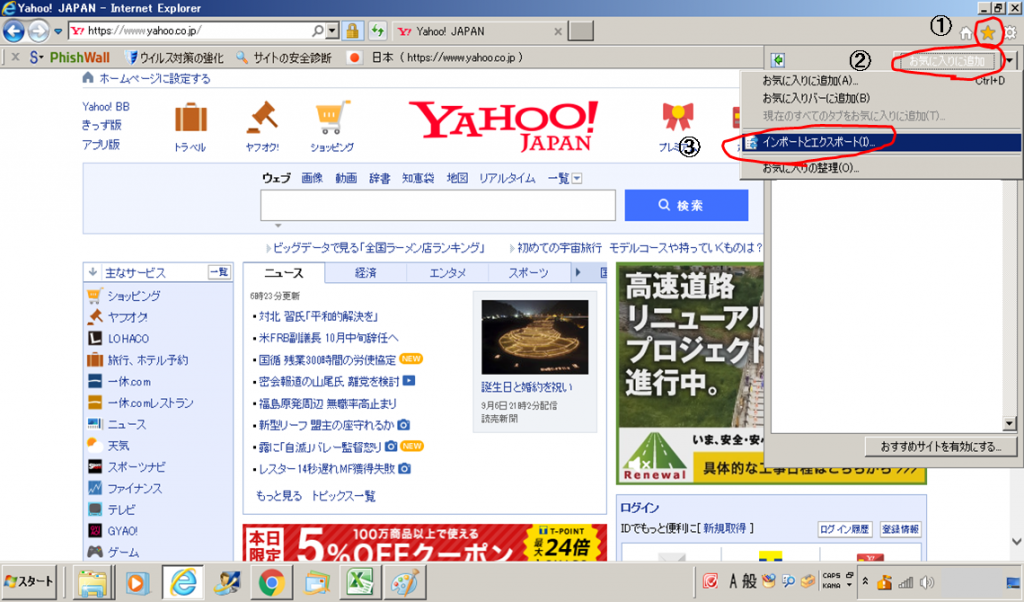Screen dimensions: 1024x602
Task: Click the Yahoo search text box
Action: coord(438,205)
